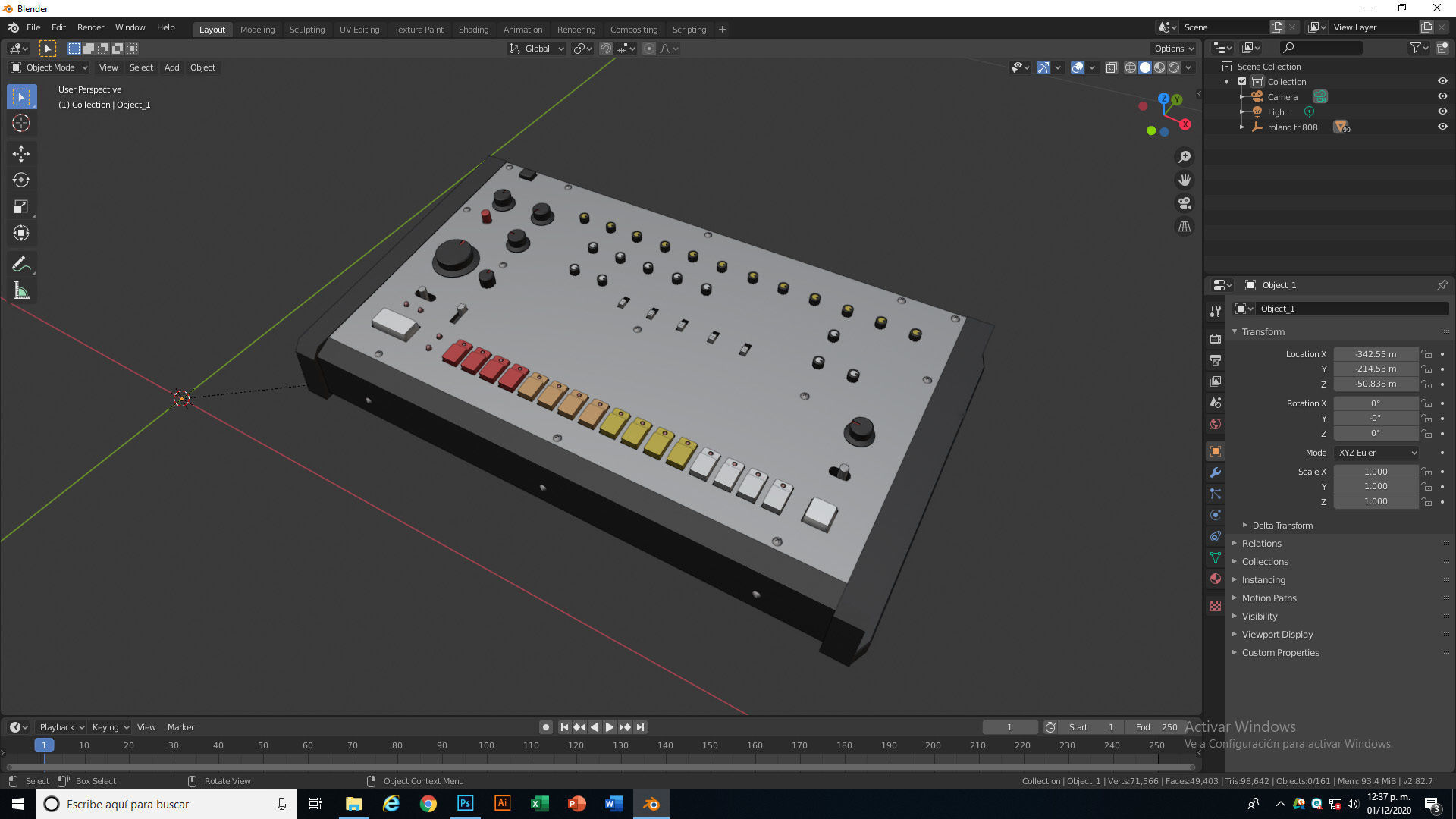This screenshot has height=819, width=1456.
Task: Open the Add menu in viewport
Action: tap(172, 67)
